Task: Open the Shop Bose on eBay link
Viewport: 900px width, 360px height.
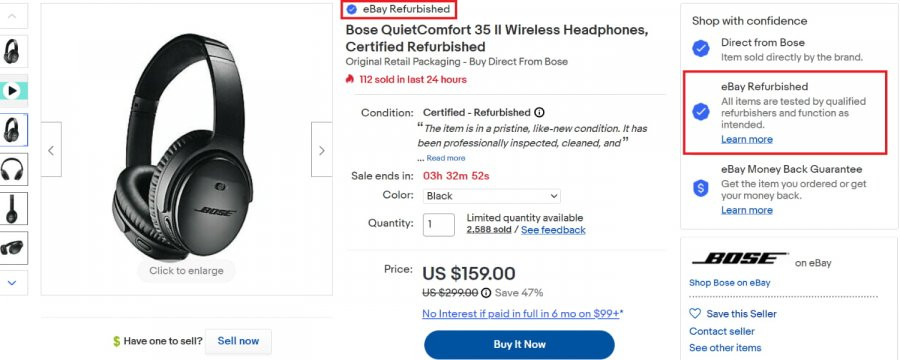Action: (x=730, y=283)
